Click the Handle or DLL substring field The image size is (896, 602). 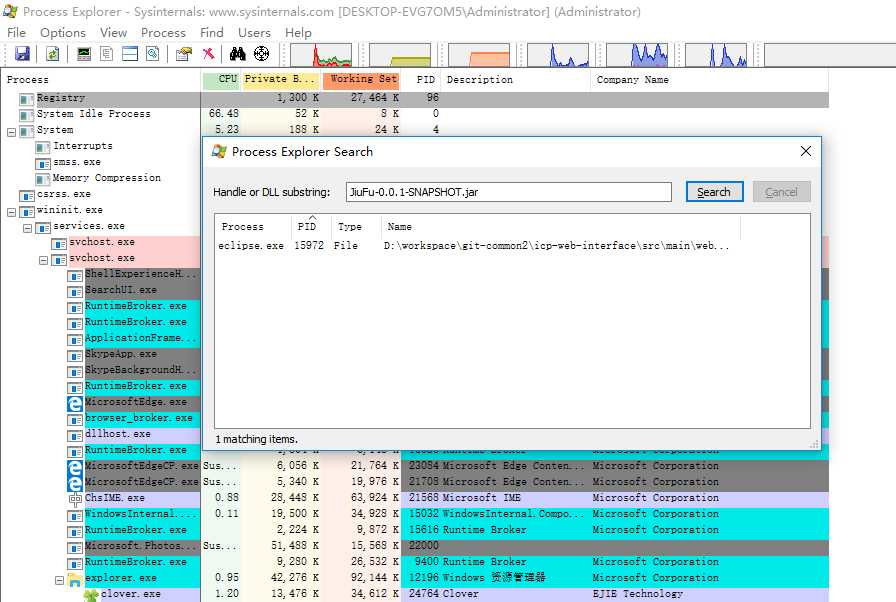(509, 192)
